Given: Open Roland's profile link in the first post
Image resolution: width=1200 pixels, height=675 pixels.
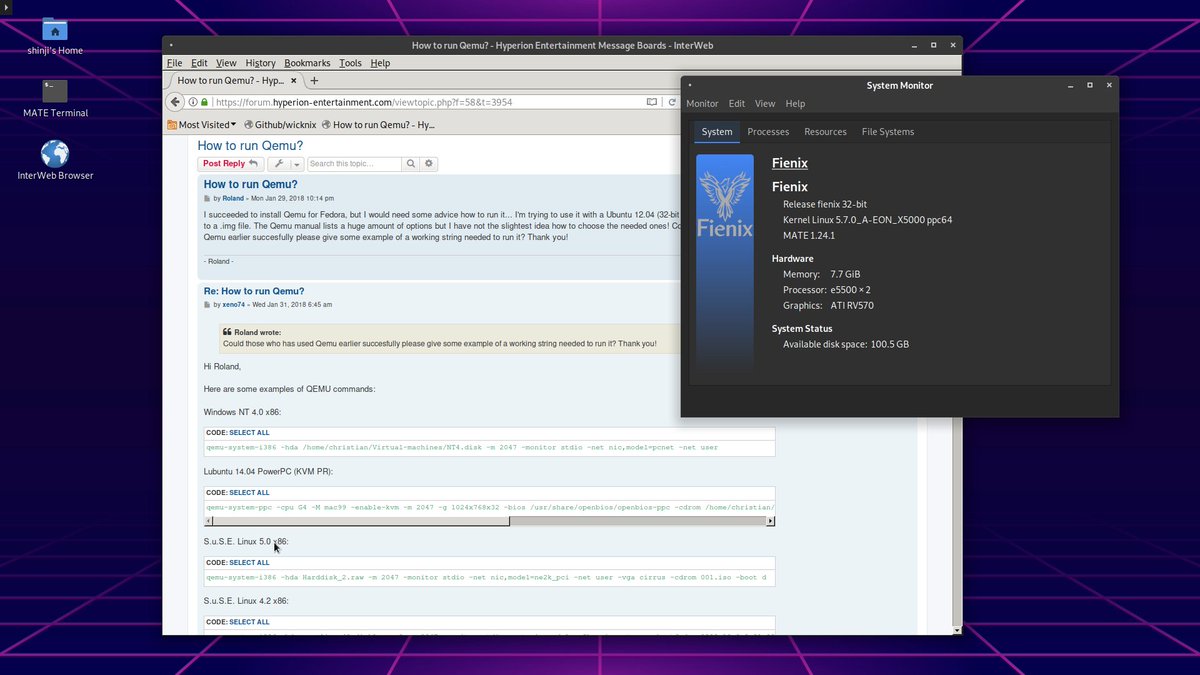Looking at the screenshot, I should (233, 198).
